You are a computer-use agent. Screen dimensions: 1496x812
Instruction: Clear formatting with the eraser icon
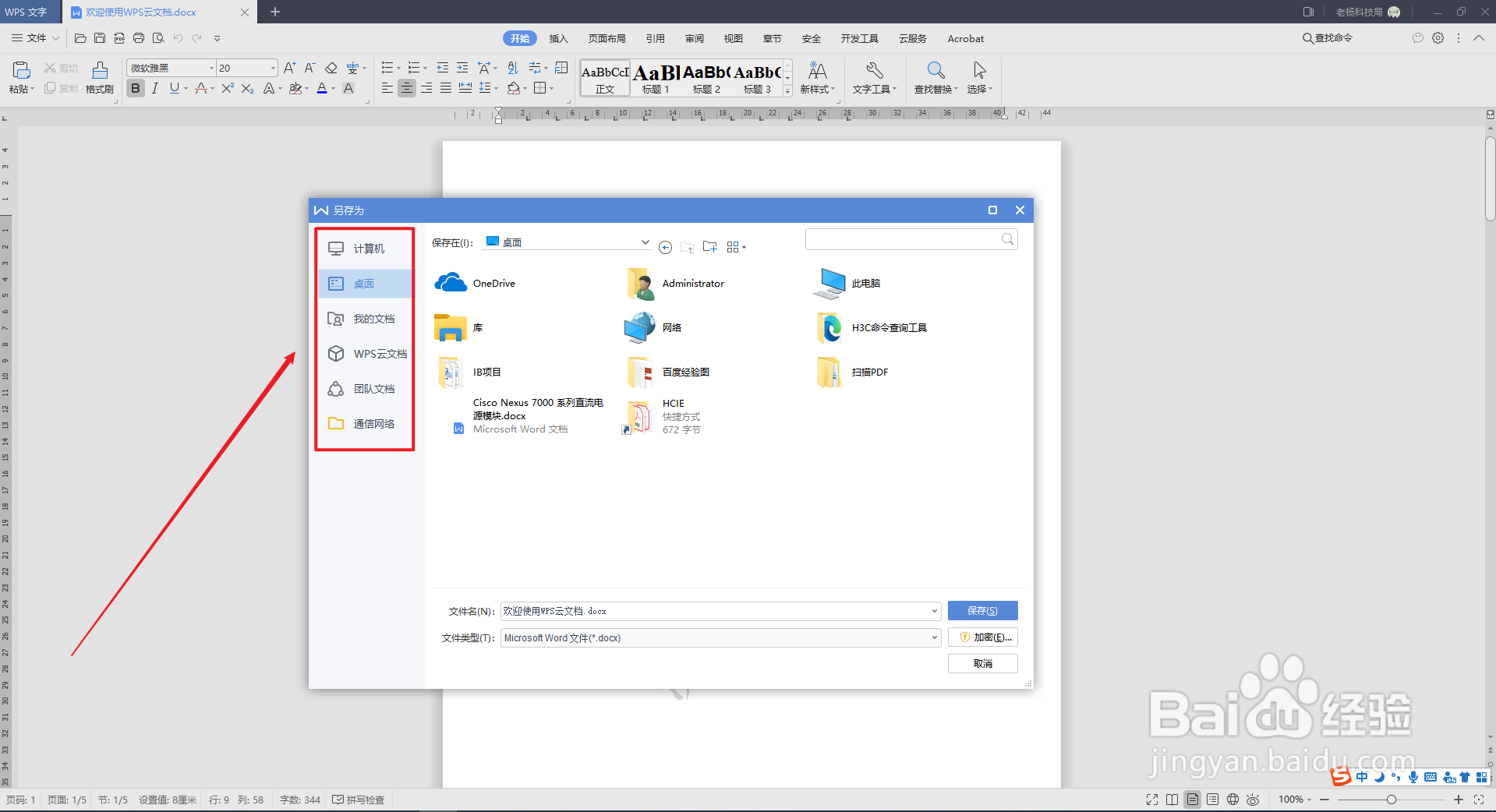click(331, 68)
